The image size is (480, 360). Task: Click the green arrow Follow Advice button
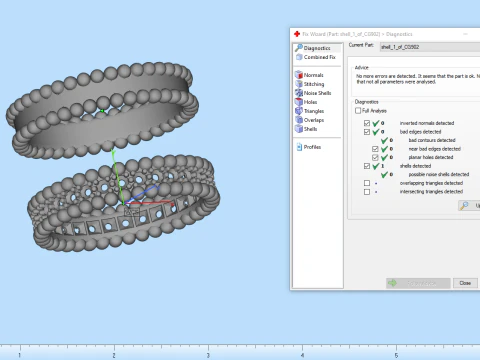[x=418, y=283]
